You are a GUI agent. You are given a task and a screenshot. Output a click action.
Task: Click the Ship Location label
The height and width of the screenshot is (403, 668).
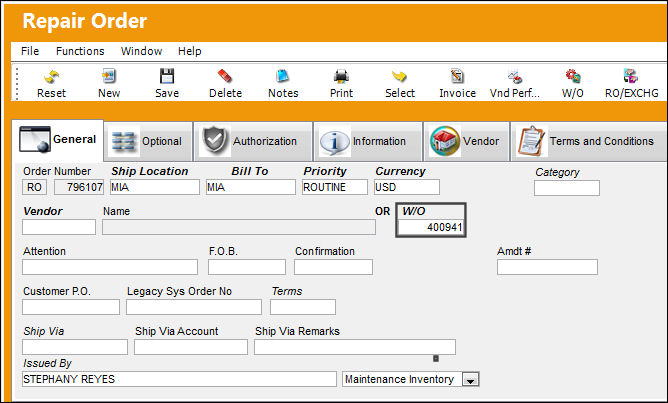tap(150, 171)
